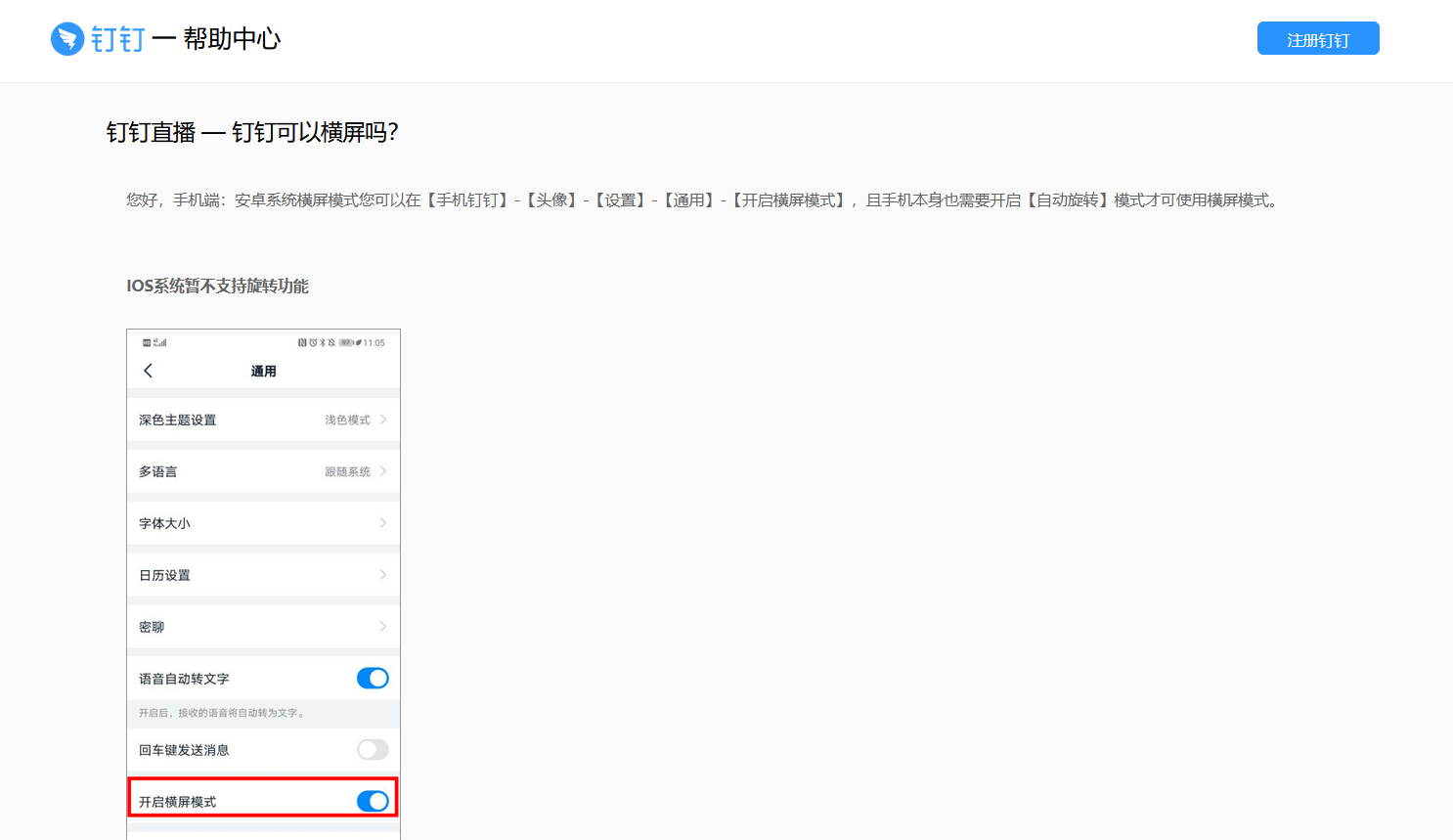This screenshot has height=840, width=1453.
Task: Open the 日历设置 row
Action: tap(263, 575)
